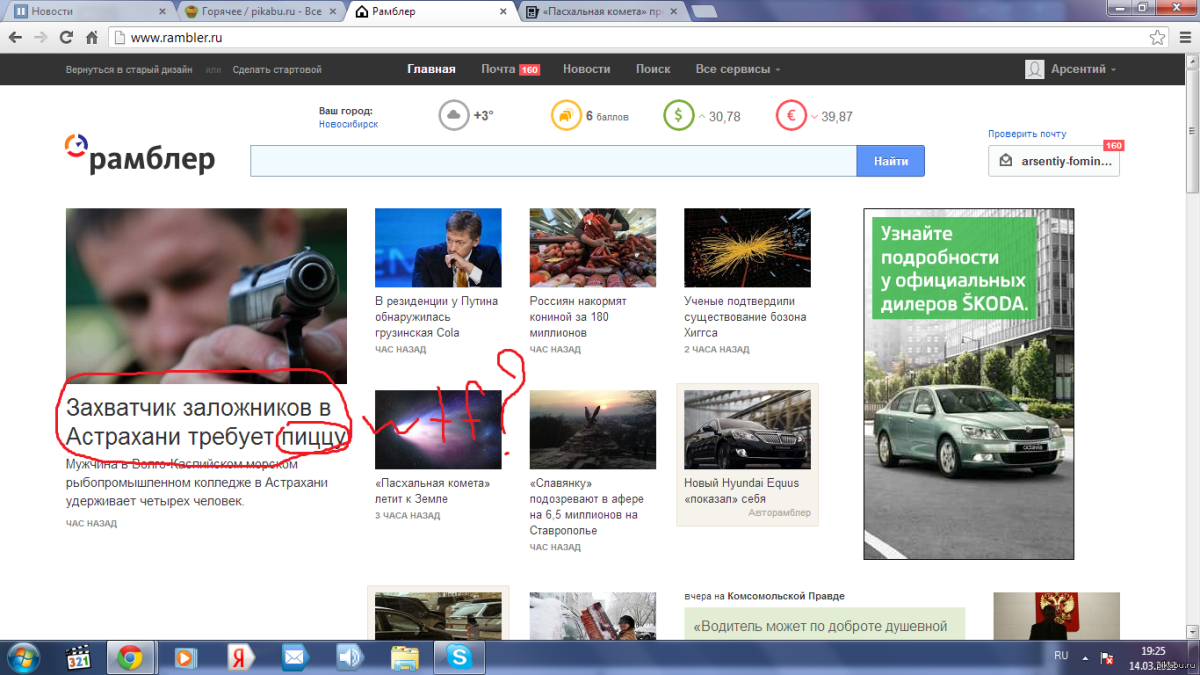Image resolution: width=1200 pixels, height=675 pixels.
Task: Click the Chrome taskbar icon
Action: click(x=130, y=657)
